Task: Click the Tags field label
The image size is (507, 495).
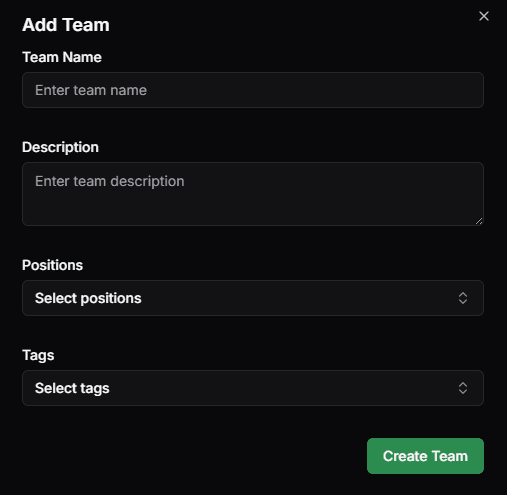Action: 38,356
